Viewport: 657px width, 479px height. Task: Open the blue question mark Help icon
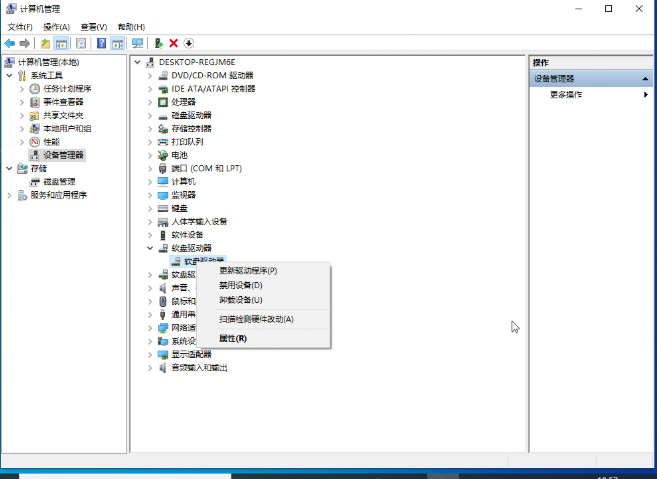pyautogui.click(x=101, y=43)
